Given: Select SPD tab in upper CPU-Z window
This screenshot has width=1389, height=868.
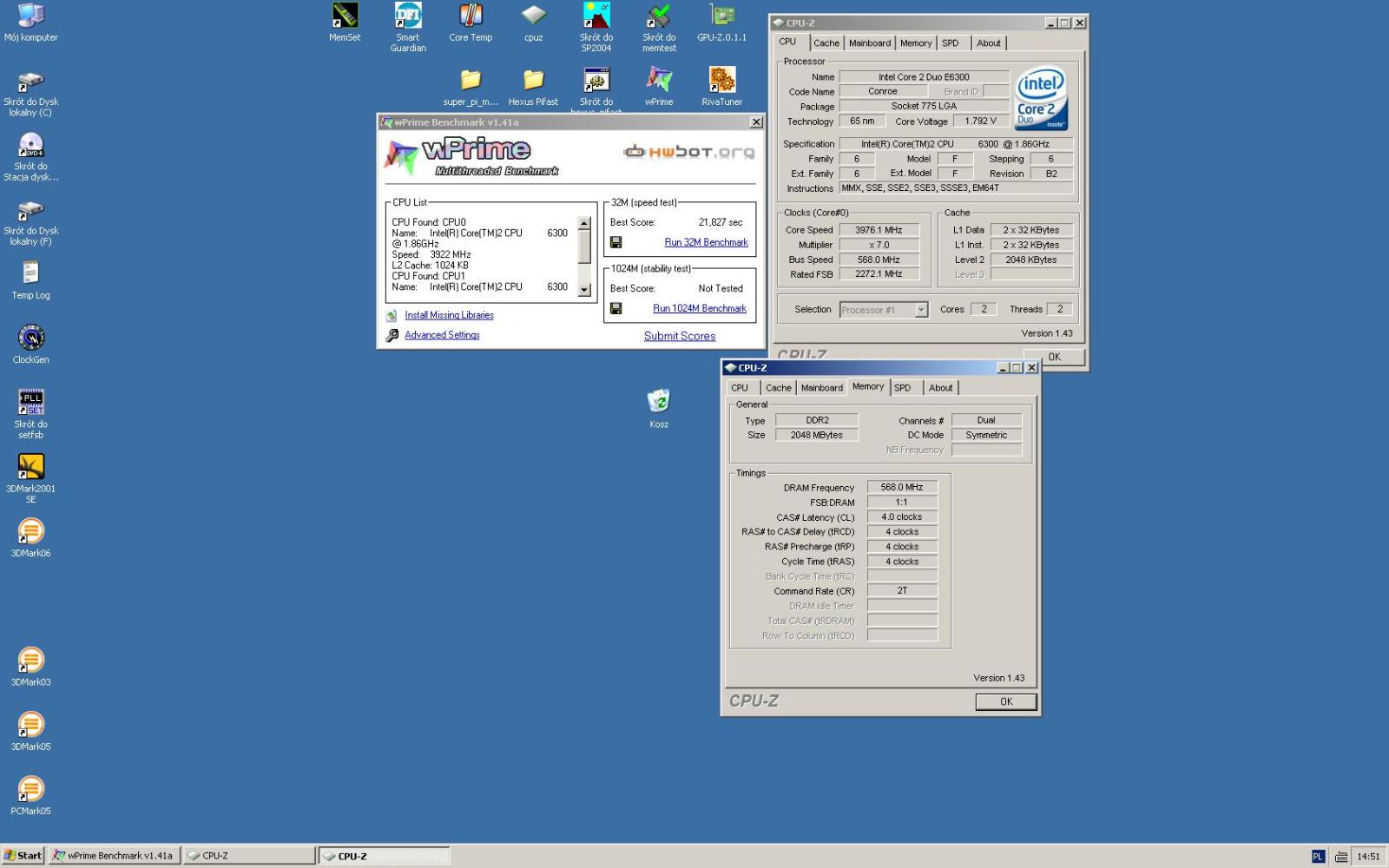Looking at the screenshot, I should coord(951,43).
